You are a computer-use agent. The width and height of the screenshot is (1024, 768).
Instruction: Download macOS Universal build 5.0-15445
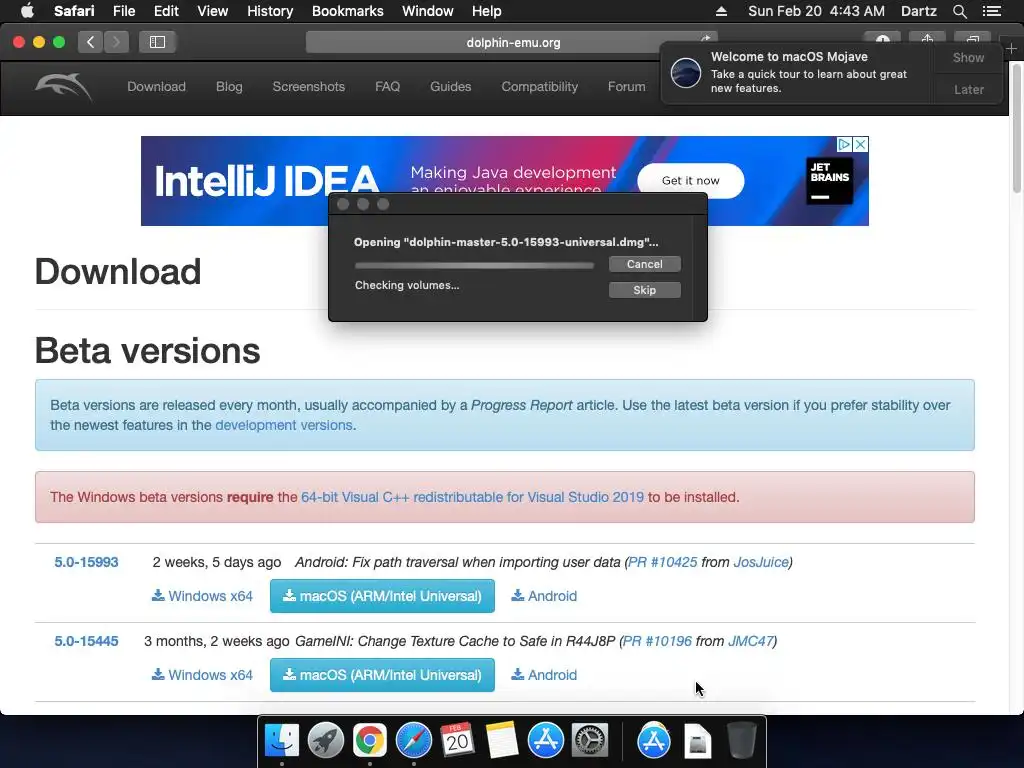(x=382, y=675)
